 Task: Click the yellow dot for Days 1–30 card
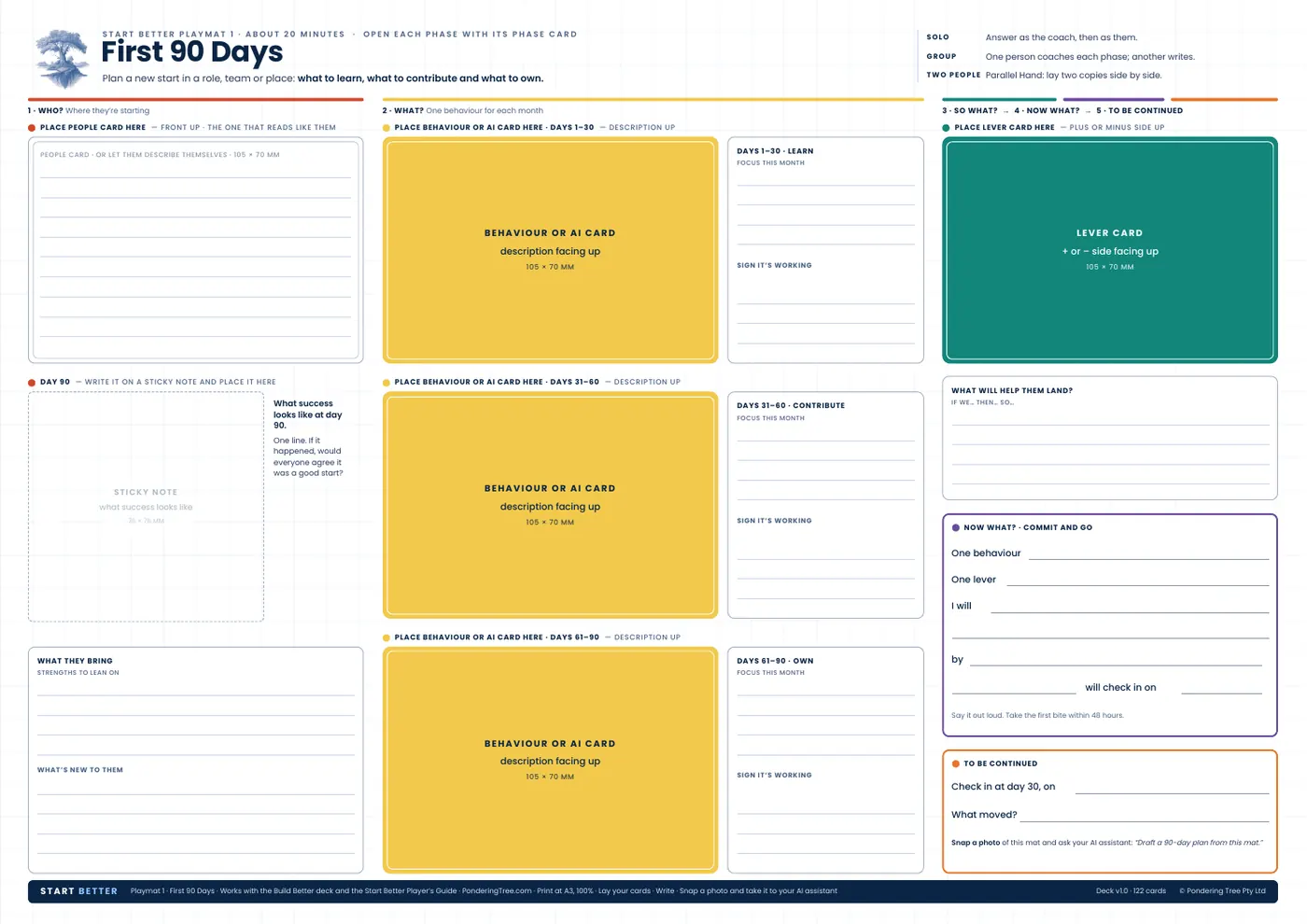pyautogui.click(x=386, y=128)
